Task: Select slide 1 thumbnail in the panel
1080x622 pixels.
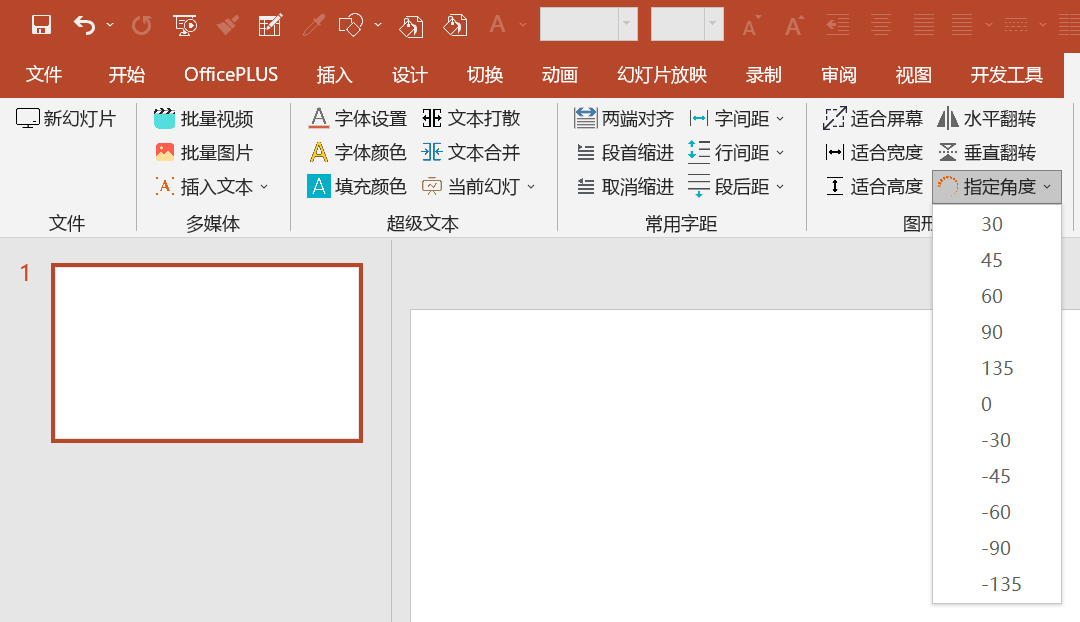Action: 206,352
